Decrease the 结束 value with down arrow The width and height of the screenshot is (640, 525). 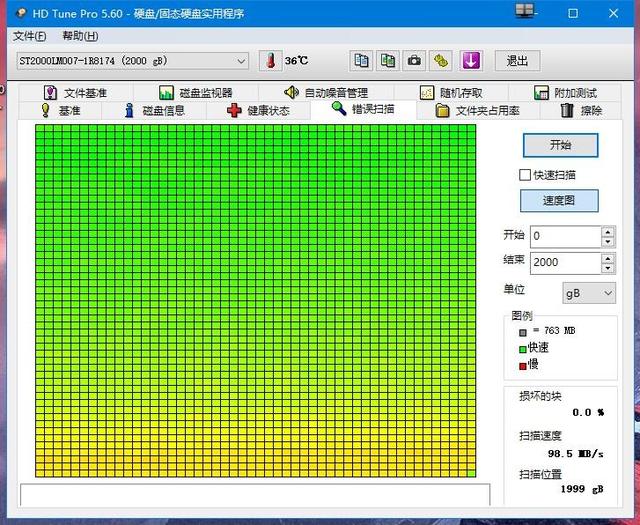[608, 268]
